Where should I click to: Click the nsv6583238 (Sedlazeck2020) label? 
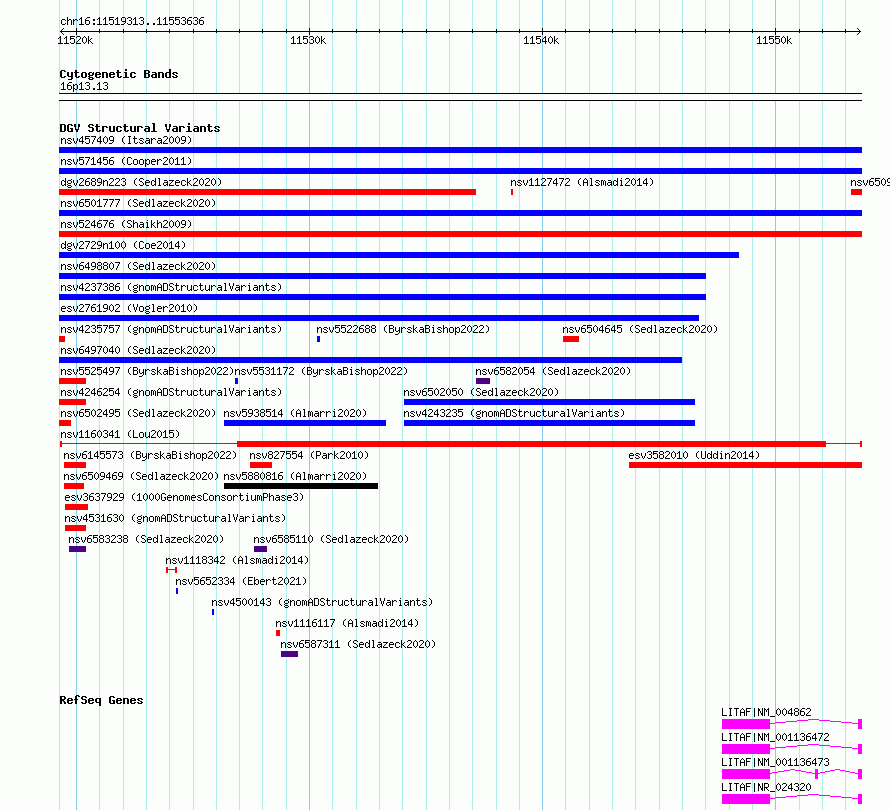[x=146, y=539]
